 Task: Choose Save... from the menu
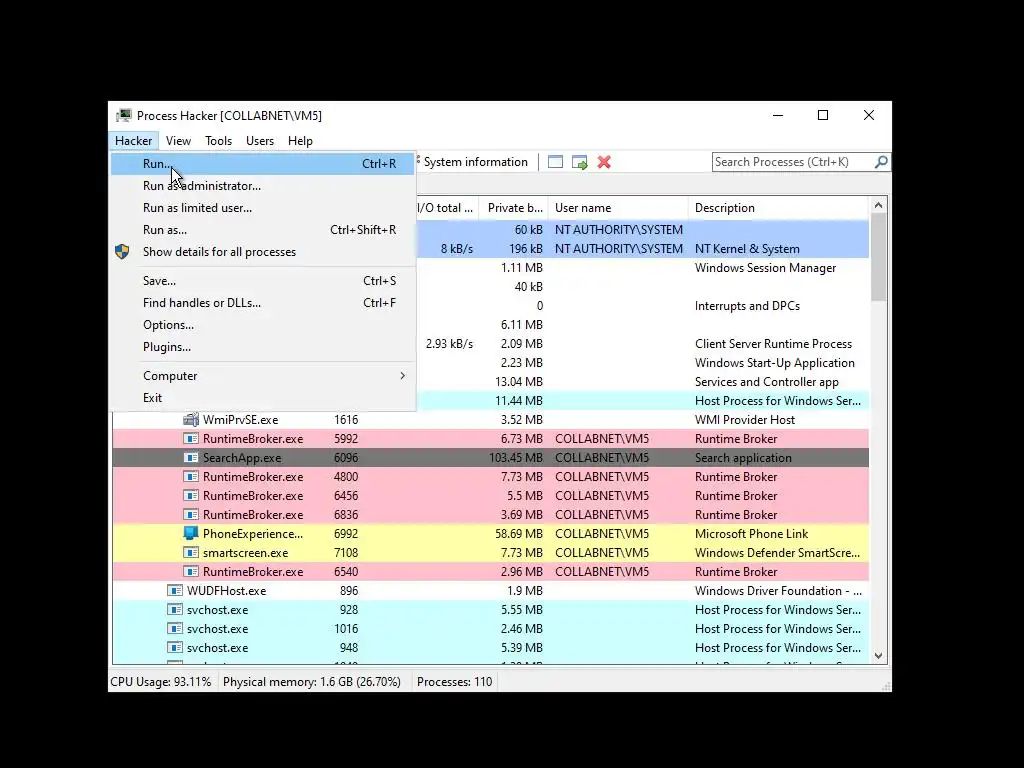coord(263,281)
